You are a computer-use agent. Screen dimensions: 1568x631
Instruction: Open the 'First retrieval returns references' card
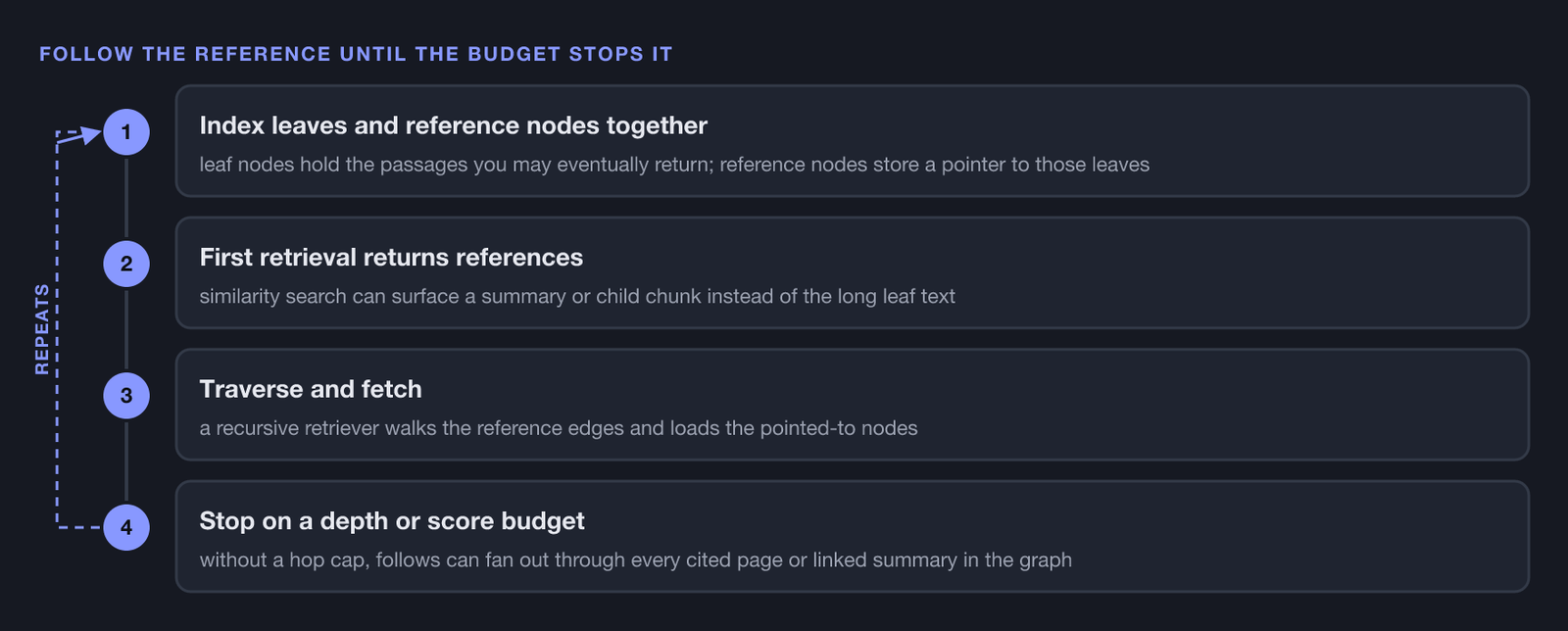click(x=852, y=272)
